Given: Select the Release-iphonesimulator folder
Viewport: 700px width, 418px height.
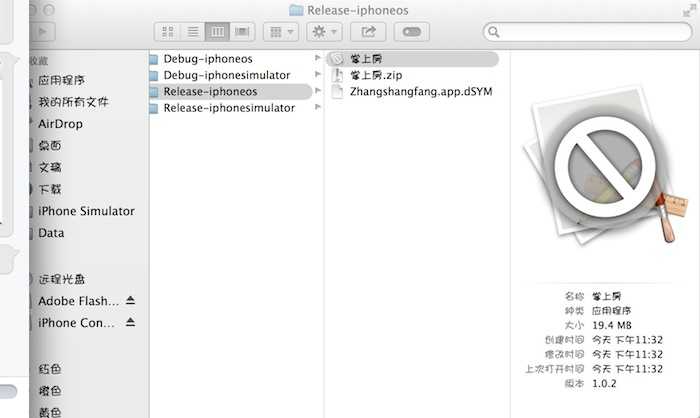Looking at the screenshot, I should 229,108.
